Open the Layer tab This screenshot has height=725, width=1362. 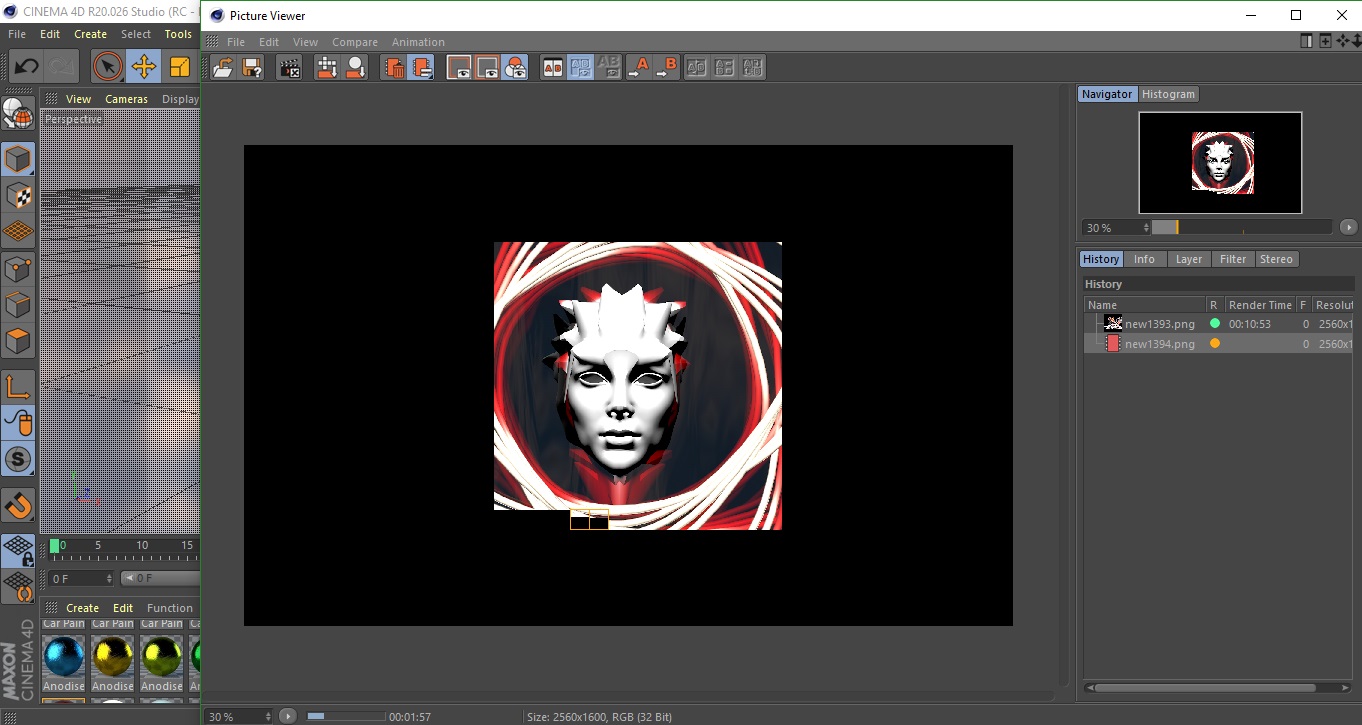pos(1189,259)
